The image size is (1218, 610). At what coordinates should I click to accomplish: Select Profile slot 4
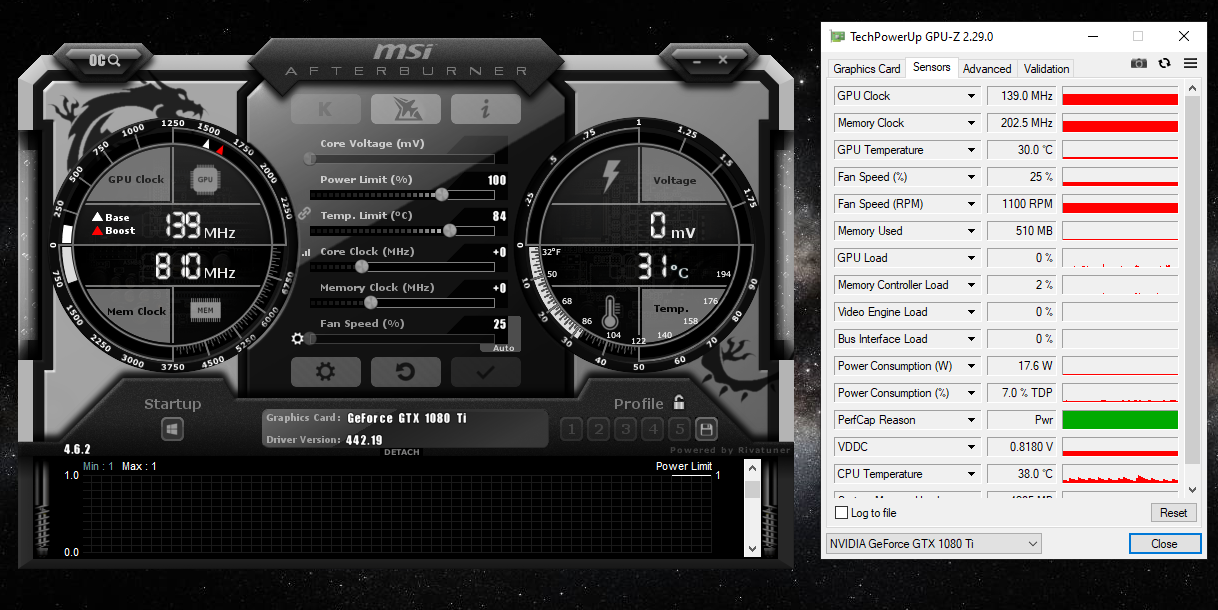point(652,429)
